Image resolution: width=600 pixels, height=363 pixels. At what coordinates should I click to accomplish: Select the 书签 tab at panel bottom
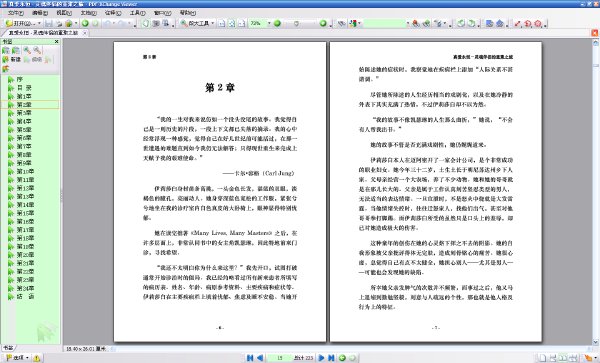point(8,348)
